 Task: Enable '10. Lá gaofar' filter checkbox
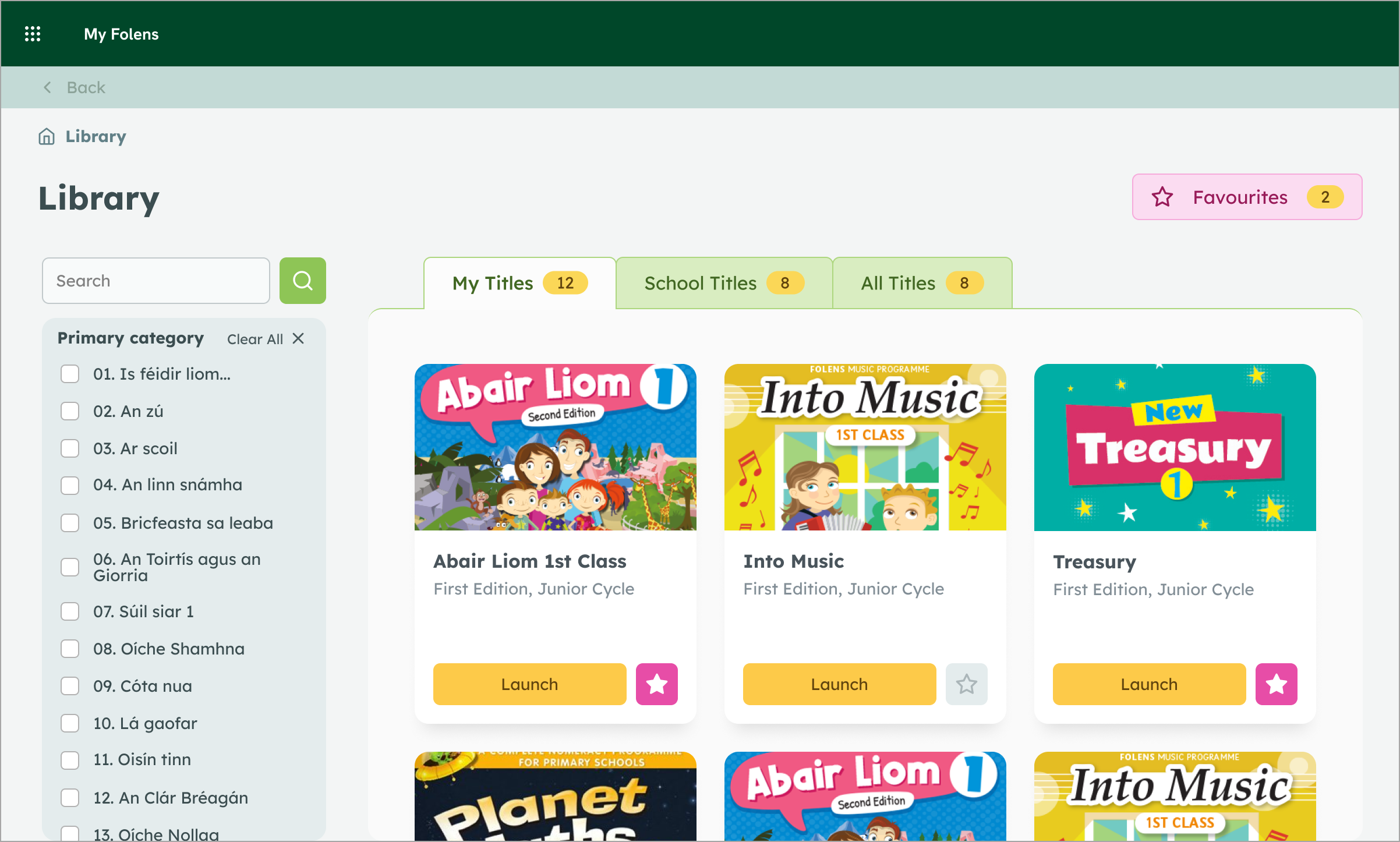pos(70,723)
